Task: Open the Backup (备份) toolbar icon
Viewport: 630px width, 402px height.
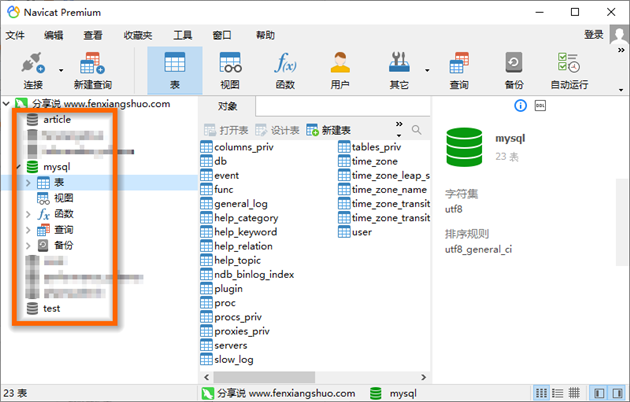Action: [514, 71]
